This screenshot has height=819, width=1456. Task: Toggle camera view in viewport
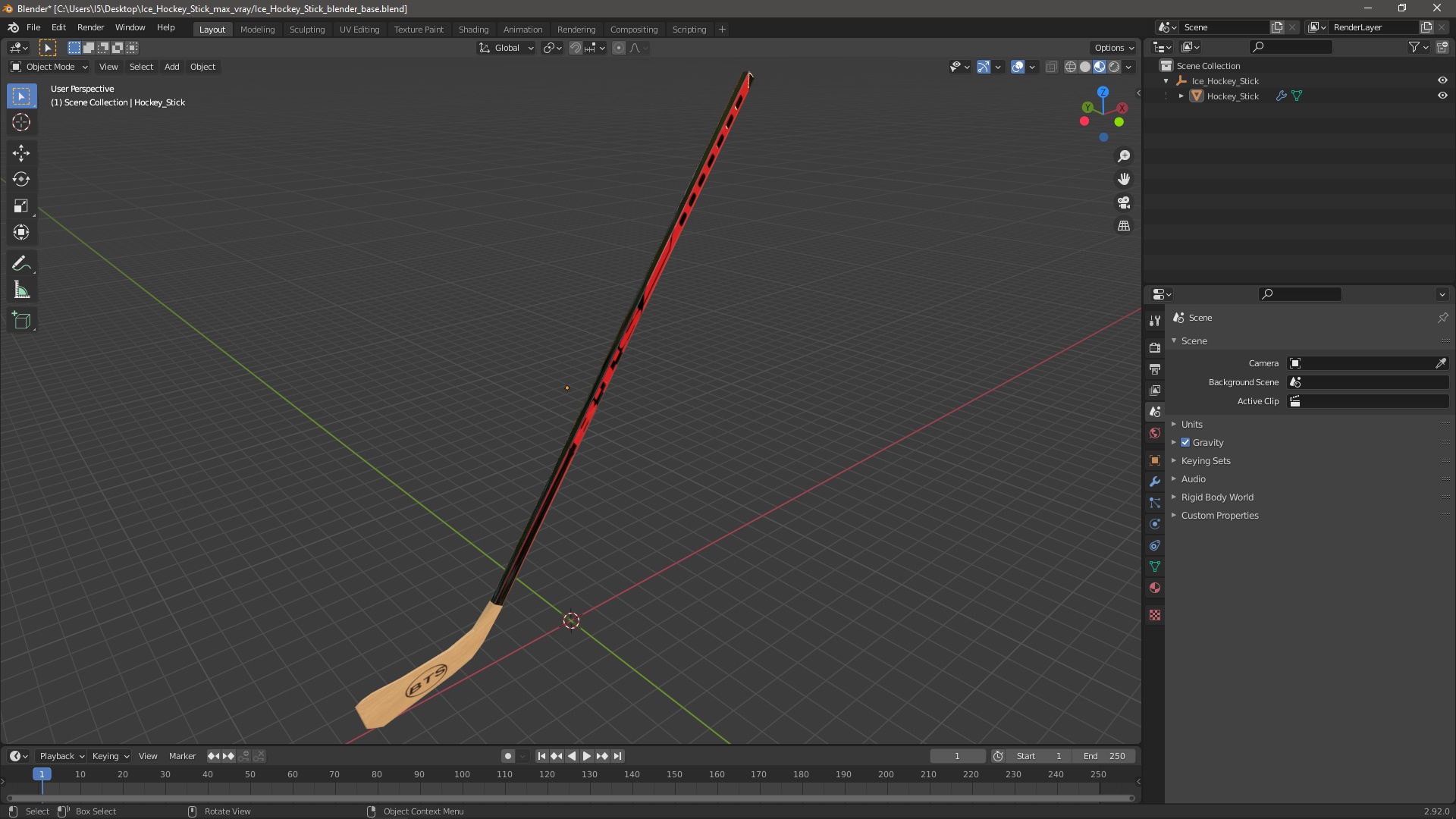click(1124, 202)
